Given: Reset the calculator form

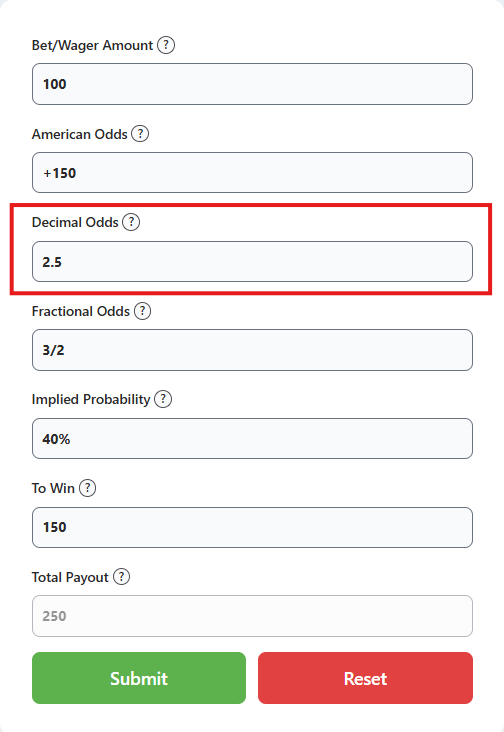Looking at the screenshot, I should click(x=365, y=678).
